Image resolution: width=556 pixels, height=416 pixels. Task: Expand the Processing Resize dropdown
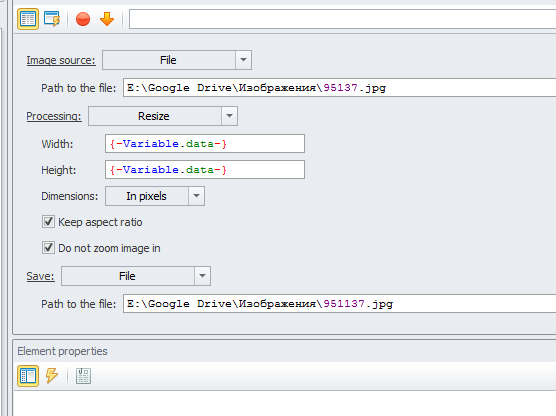click(163, 116)
